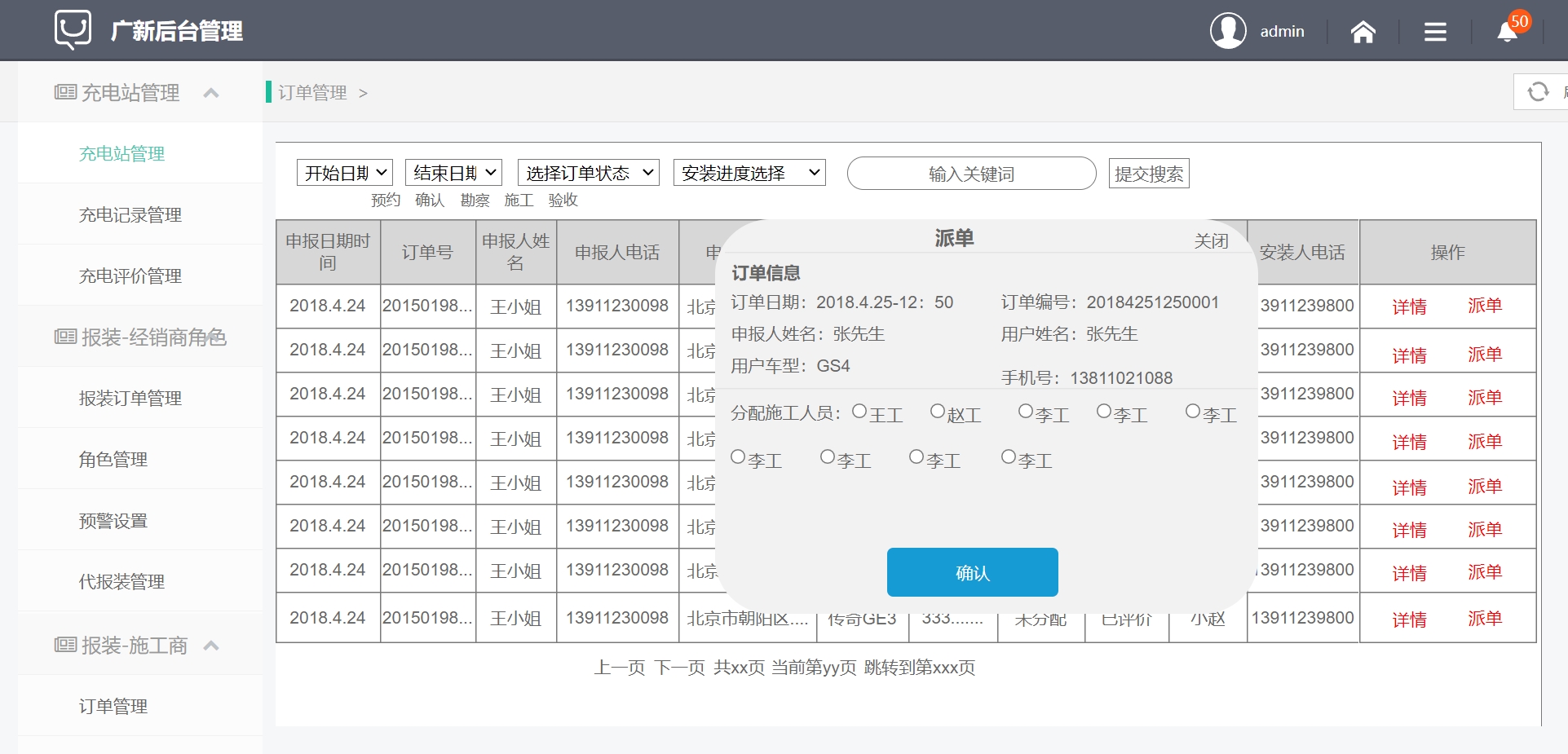Select 确认 progress option under filters
This screenshot has height=754, width=1568.
tap(430, 201)
